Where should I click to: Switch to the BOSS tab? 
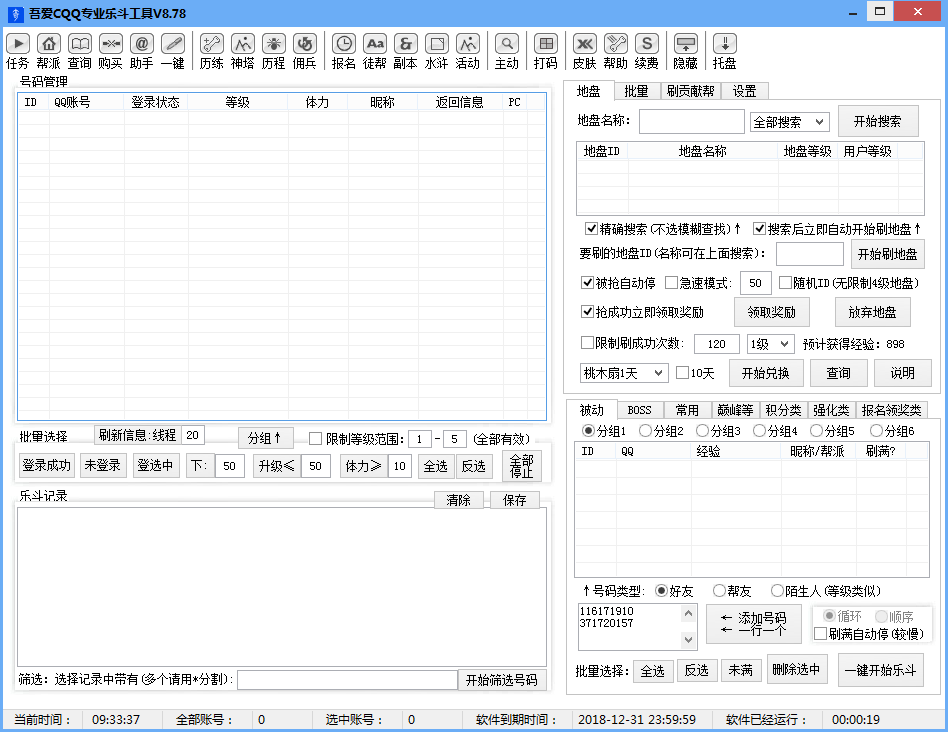[x=640, y=410]
